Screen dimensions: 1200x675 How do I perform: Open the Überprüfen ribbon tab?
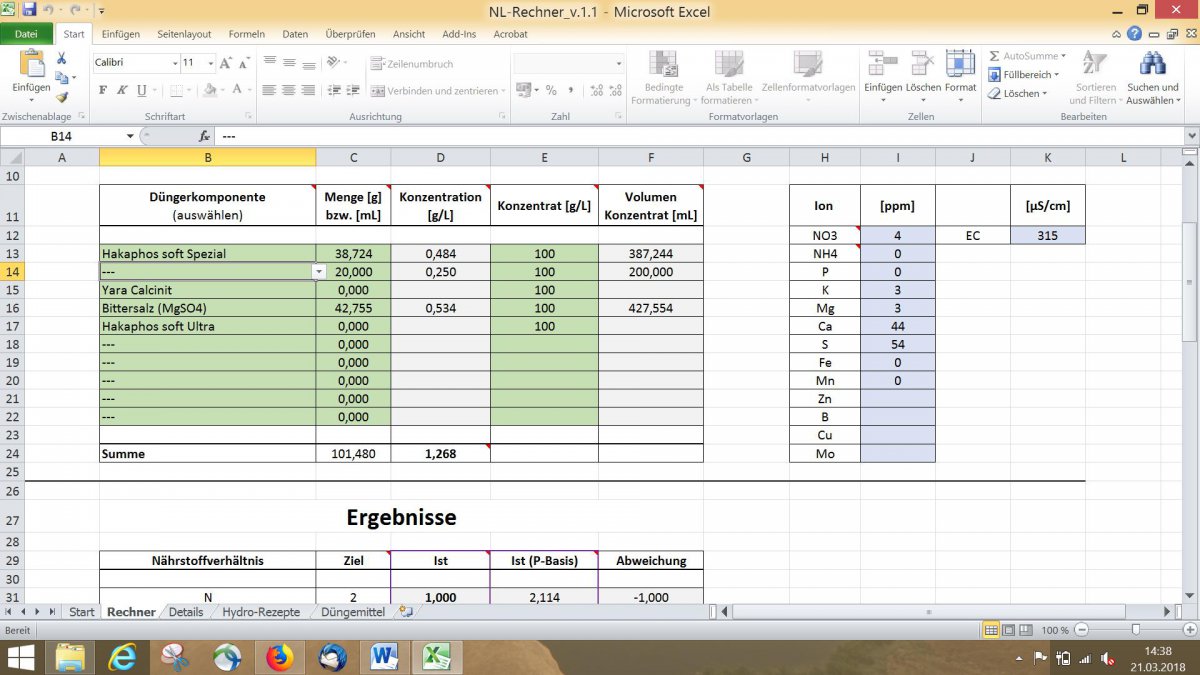coord(351,34)
